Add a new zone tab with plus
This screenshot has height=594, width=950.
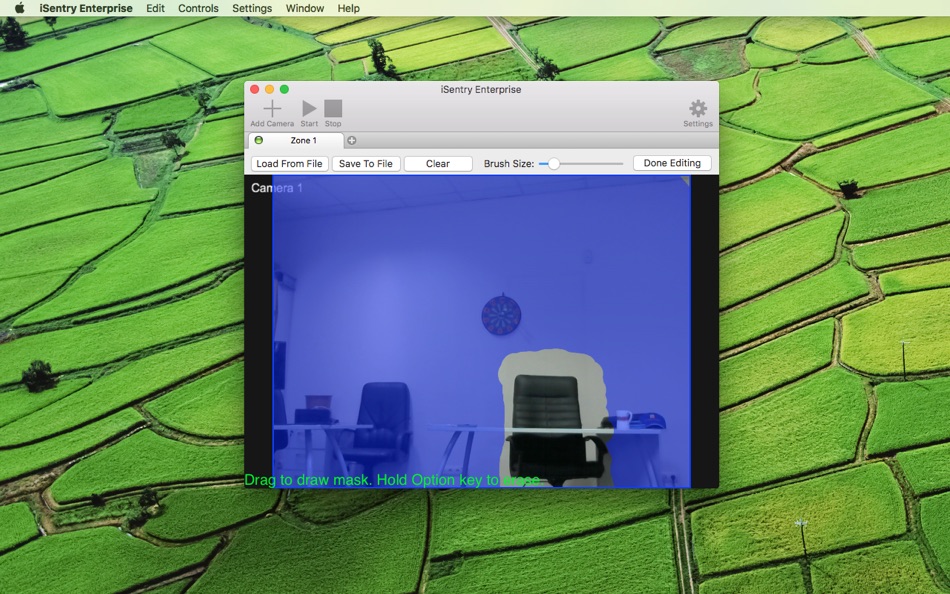351,141
